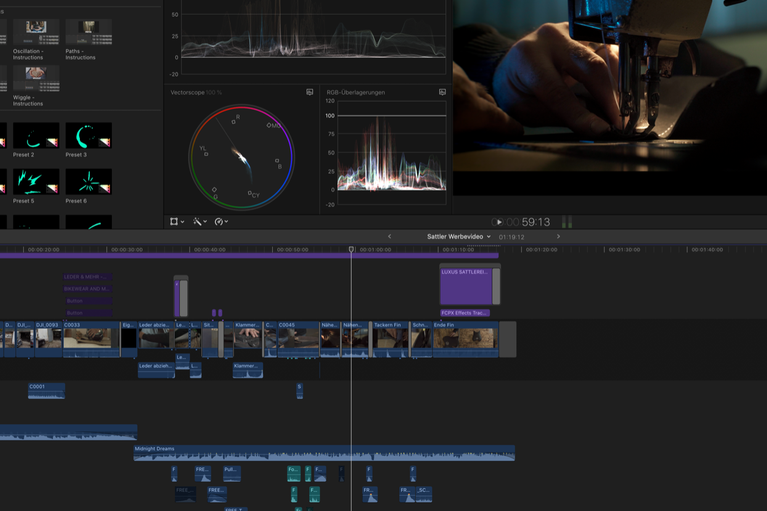
Task: Click the playhead handle on the ruler
Action: 351,249
